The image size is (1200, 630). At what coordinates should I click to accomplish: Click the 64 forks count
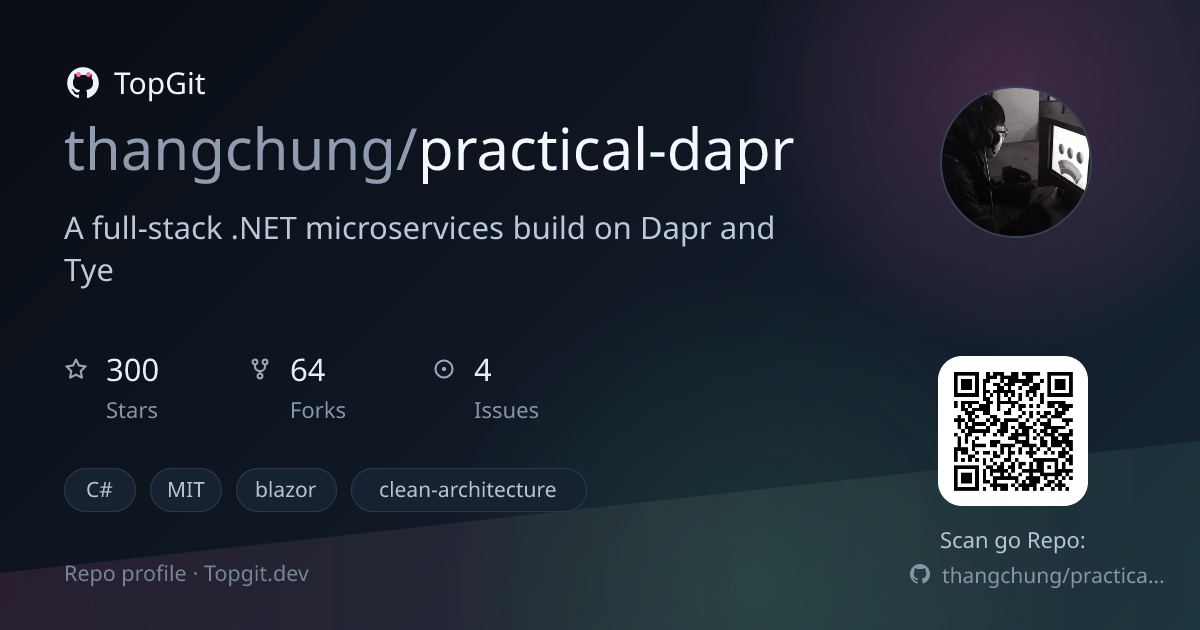308,370
